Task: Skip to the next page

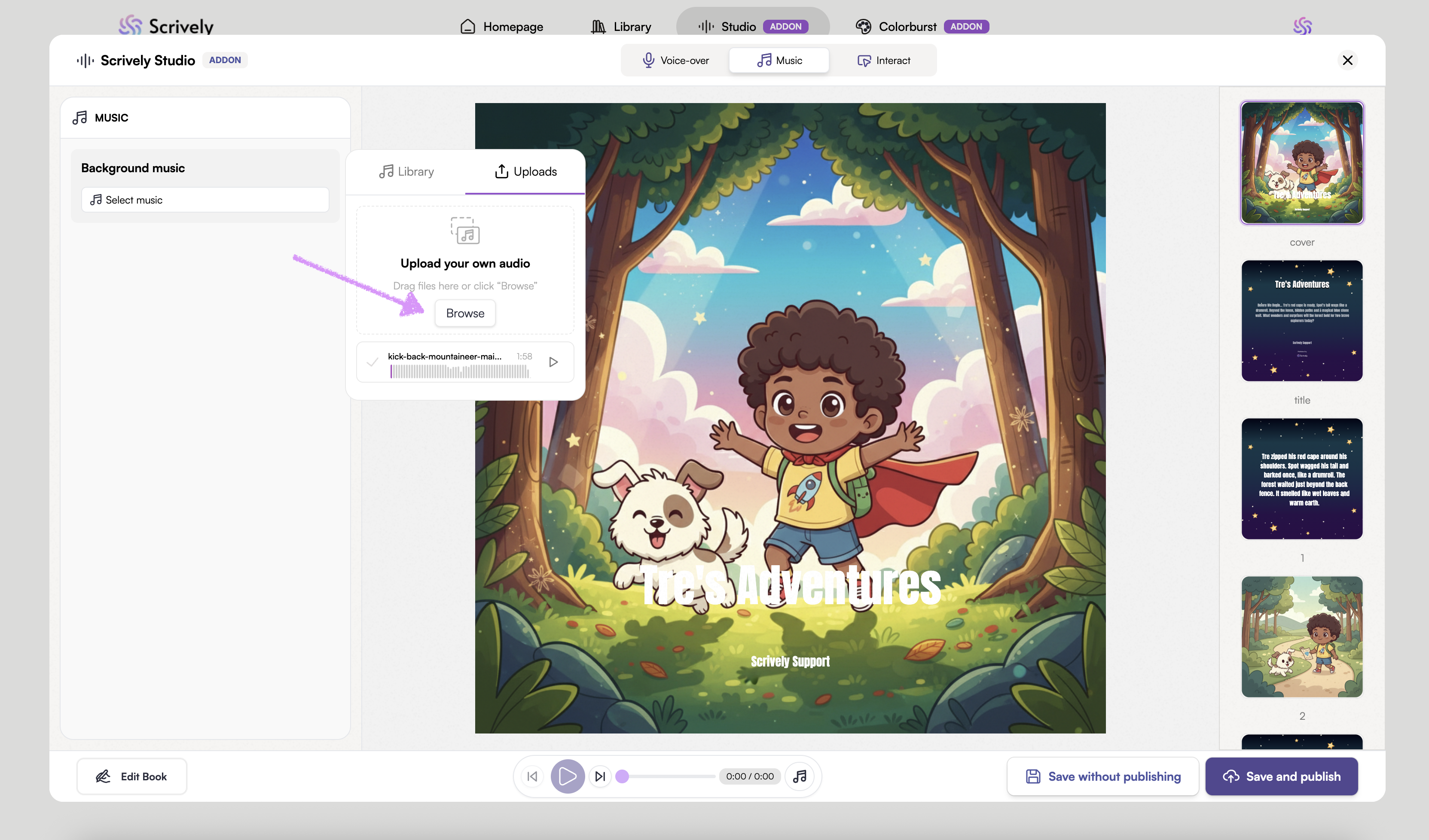Action: pos(600,776)
